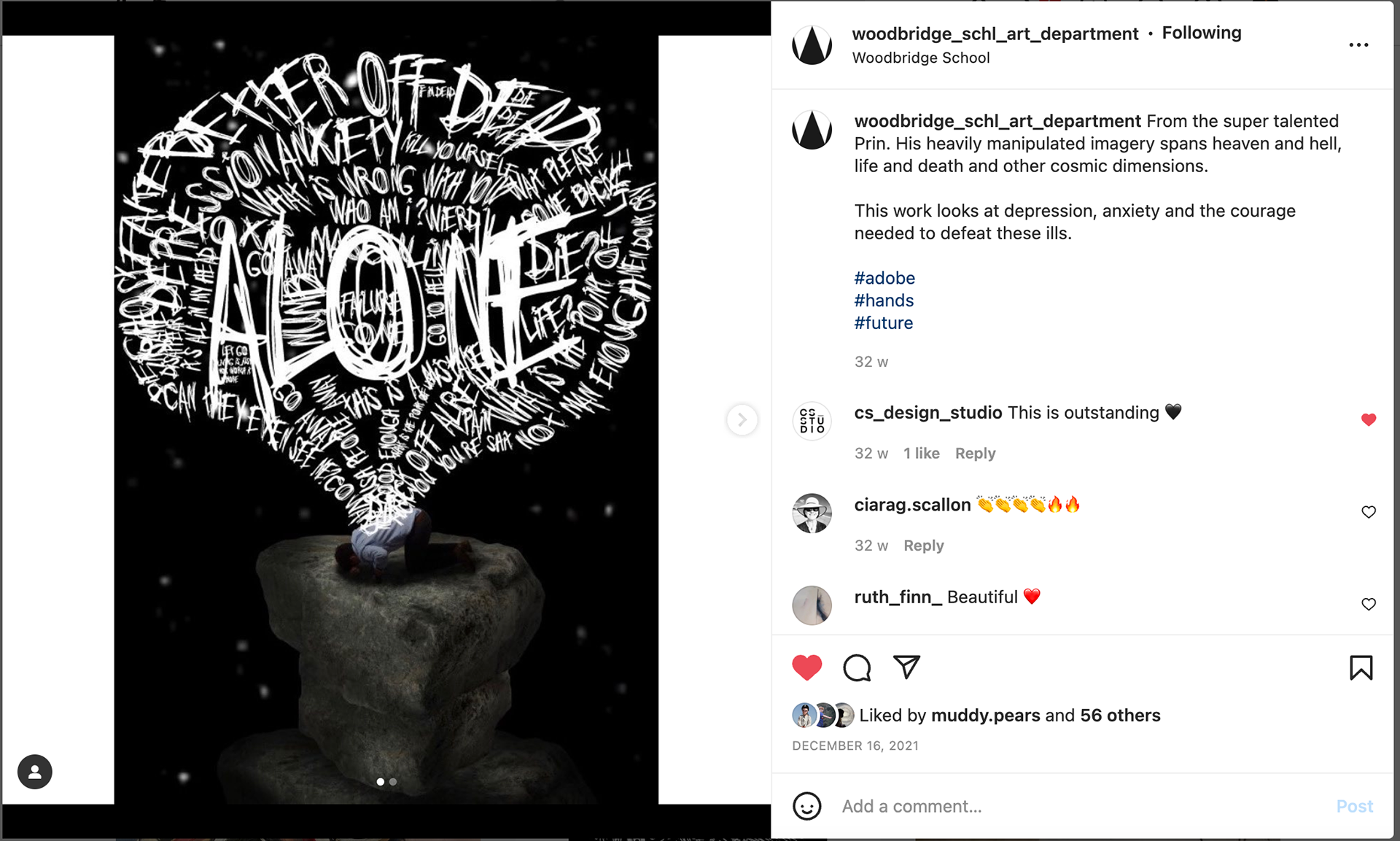Show tagged people icon on photo
Screen dimensions: 1400x841
[35, 772]
